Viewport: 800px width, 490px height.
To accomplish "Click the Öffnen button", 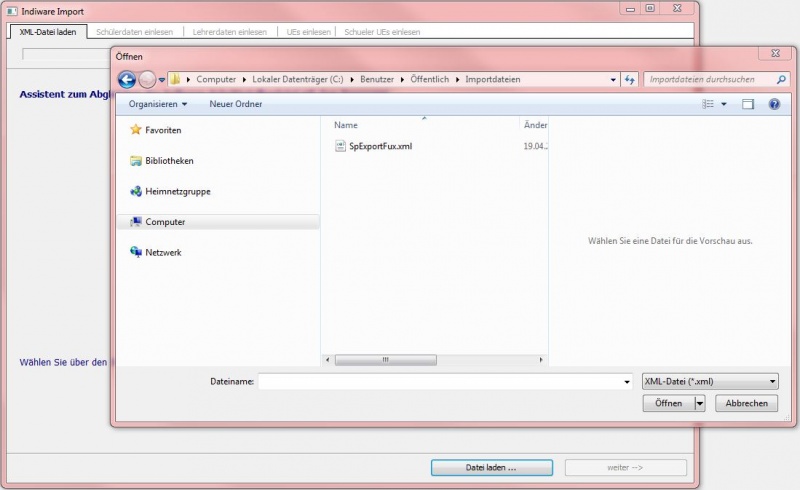I will point(669,403).
